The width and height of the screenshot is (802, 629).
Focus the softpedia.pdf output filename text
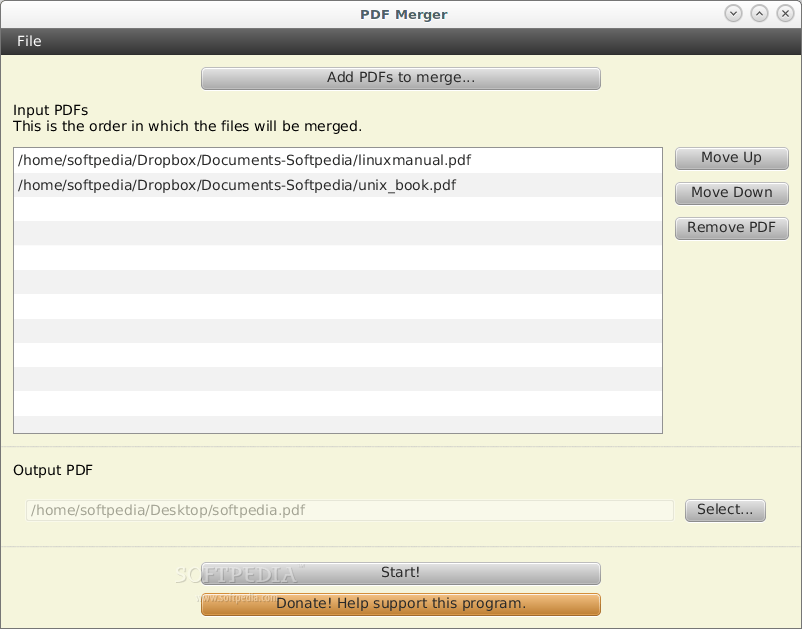point(348,510)
